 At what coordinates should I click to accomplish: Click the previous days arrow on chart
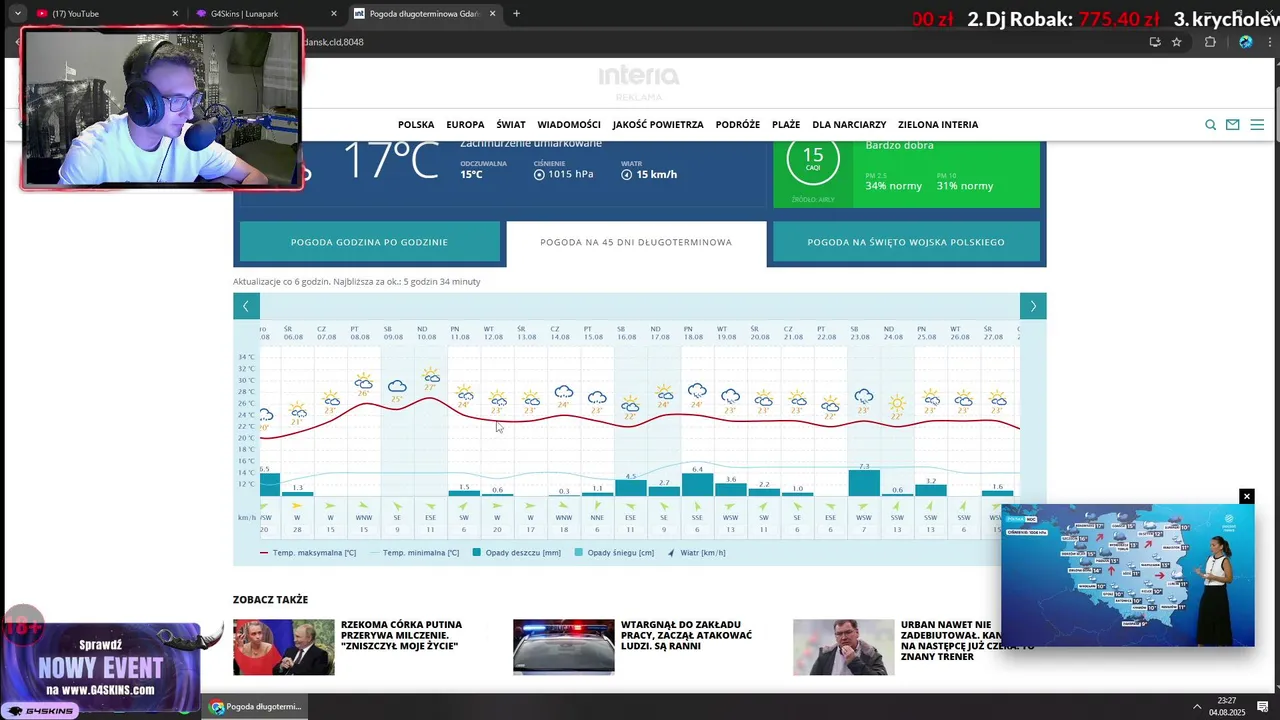tap(246, 306)
